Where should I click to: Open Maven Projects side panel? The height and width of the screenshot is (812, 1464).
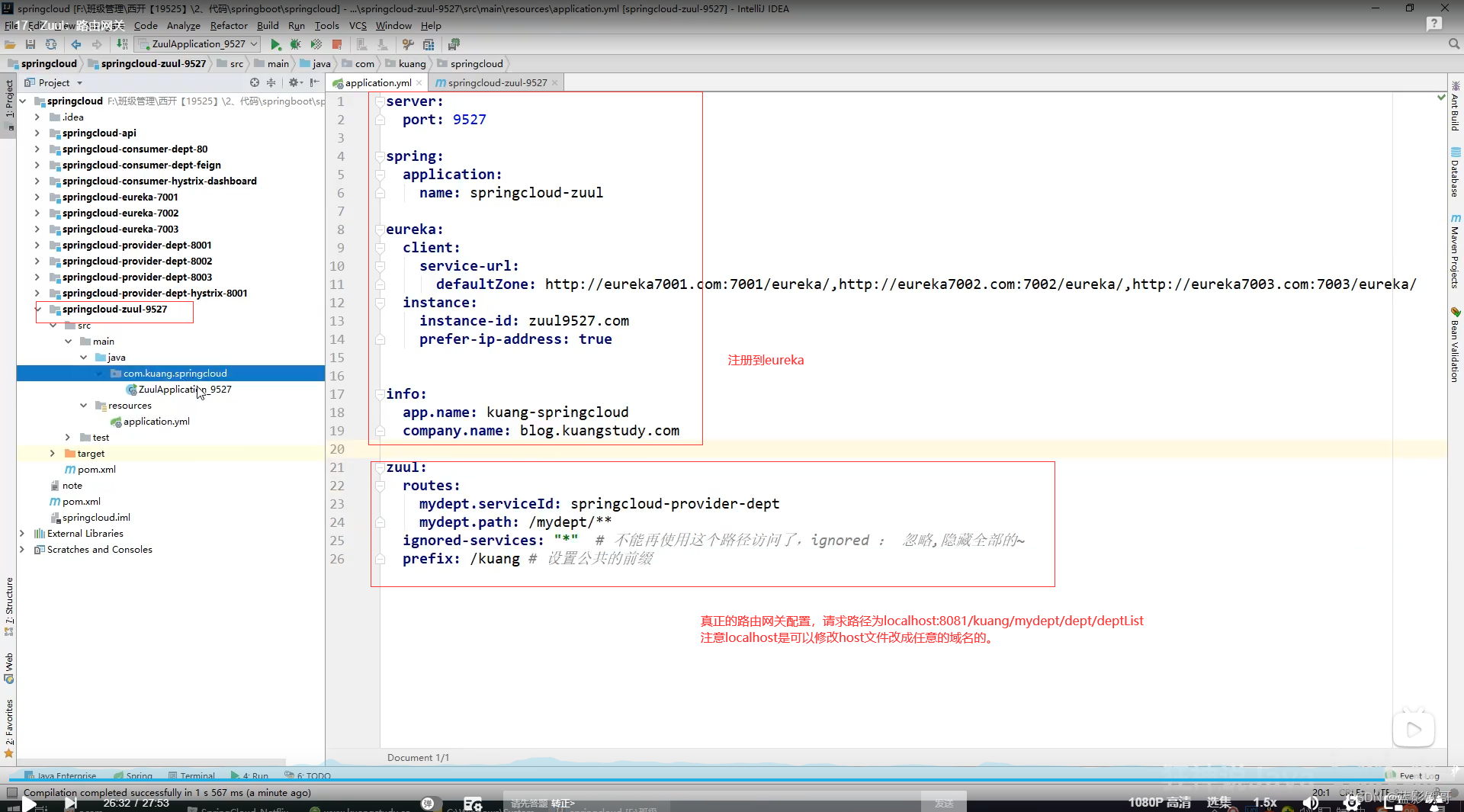1455,252
